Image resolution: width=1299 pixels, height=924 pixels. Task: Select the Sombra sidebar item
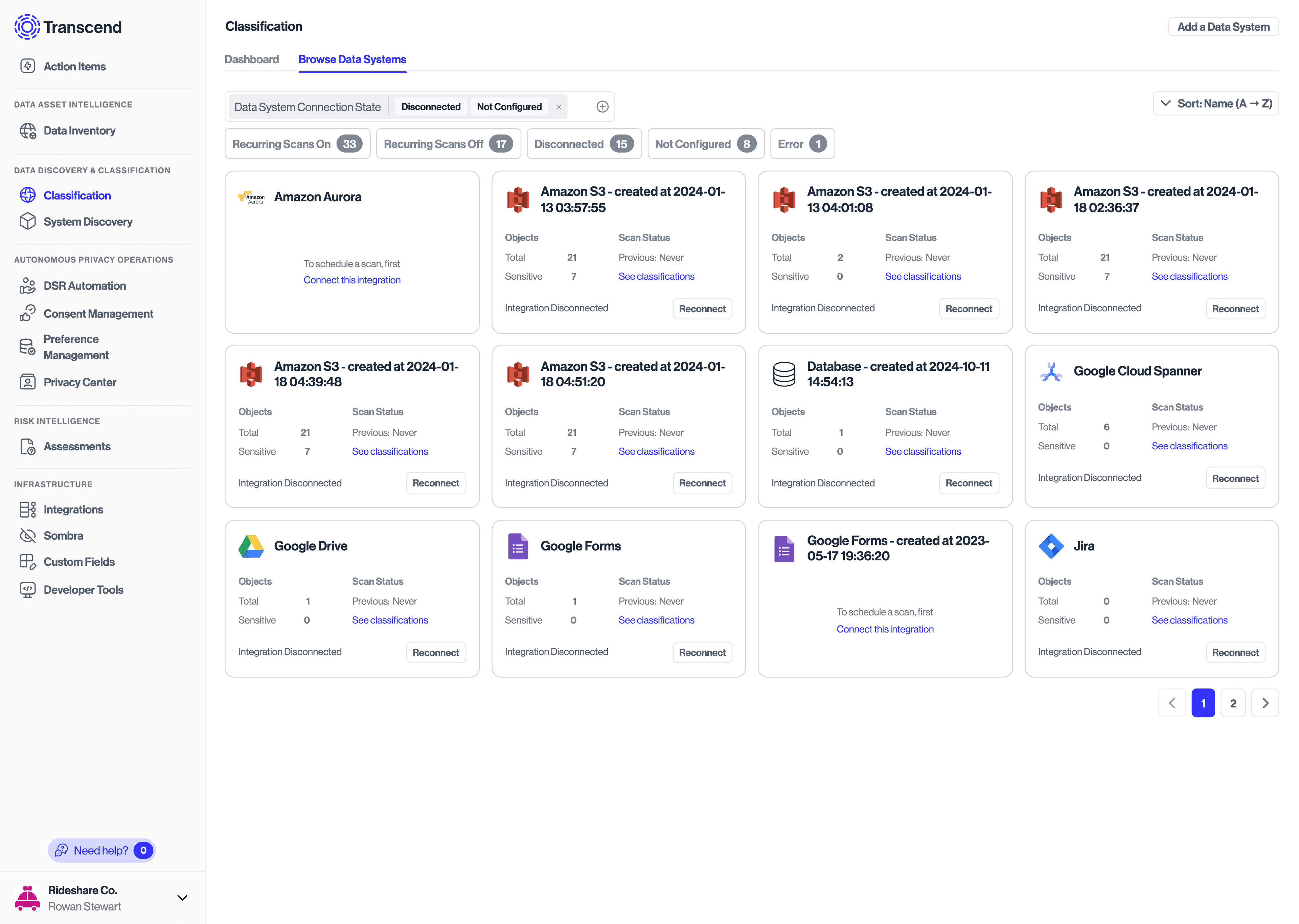point(63,535)
